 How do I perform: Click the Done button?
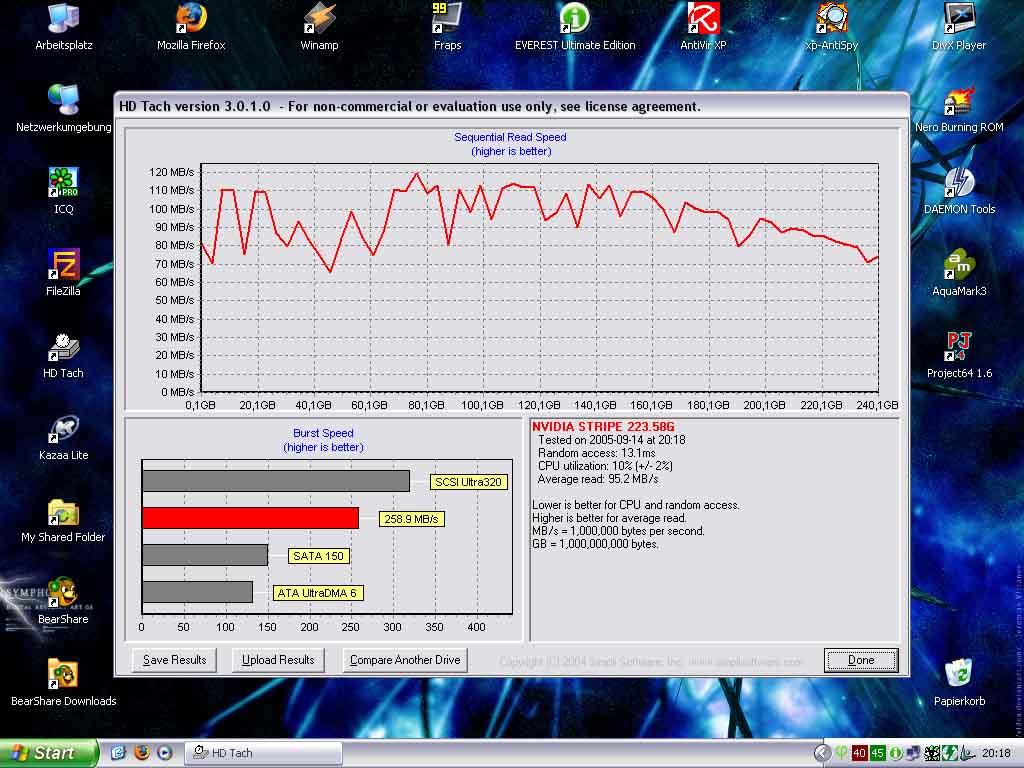pos(861,660)
